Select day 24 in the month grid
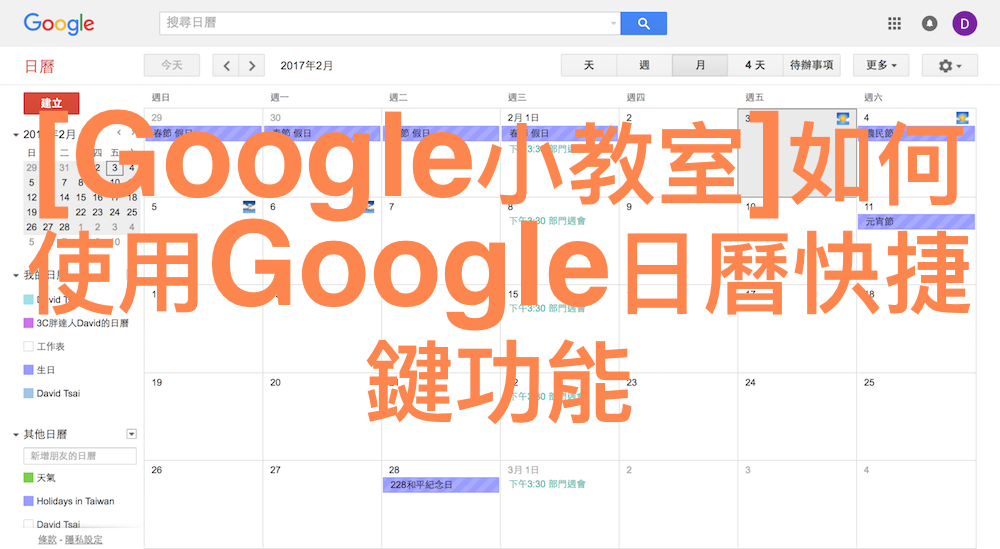Image resolution: width=1000 pixels, height=549 pixels. [750, 383]
